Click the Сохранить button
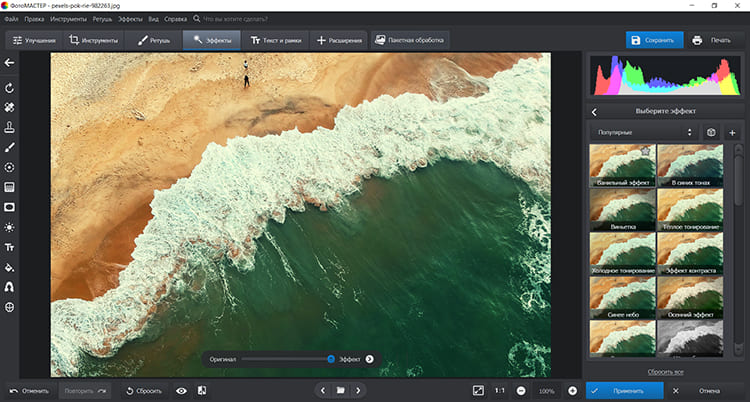Screen dimensions: 750x402 (653, 40)
